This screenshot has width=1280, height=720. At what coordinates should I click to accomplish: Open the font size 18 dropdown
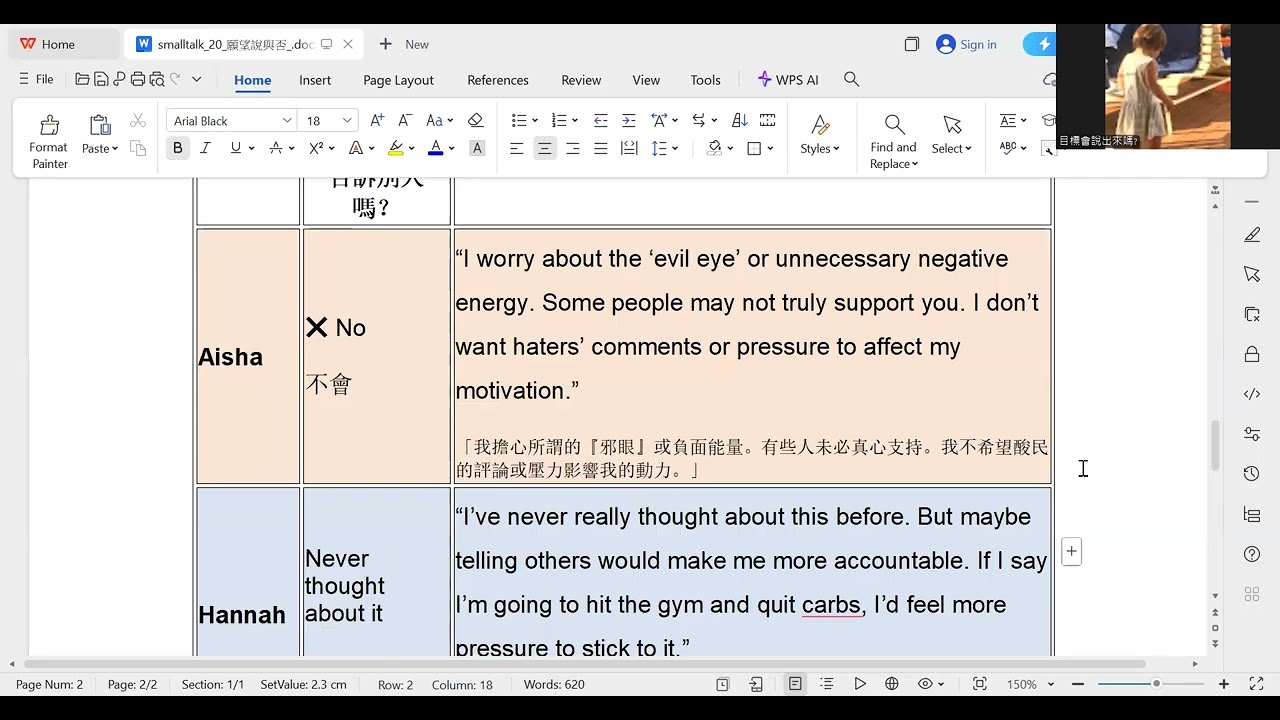click(x=347, y=120)
